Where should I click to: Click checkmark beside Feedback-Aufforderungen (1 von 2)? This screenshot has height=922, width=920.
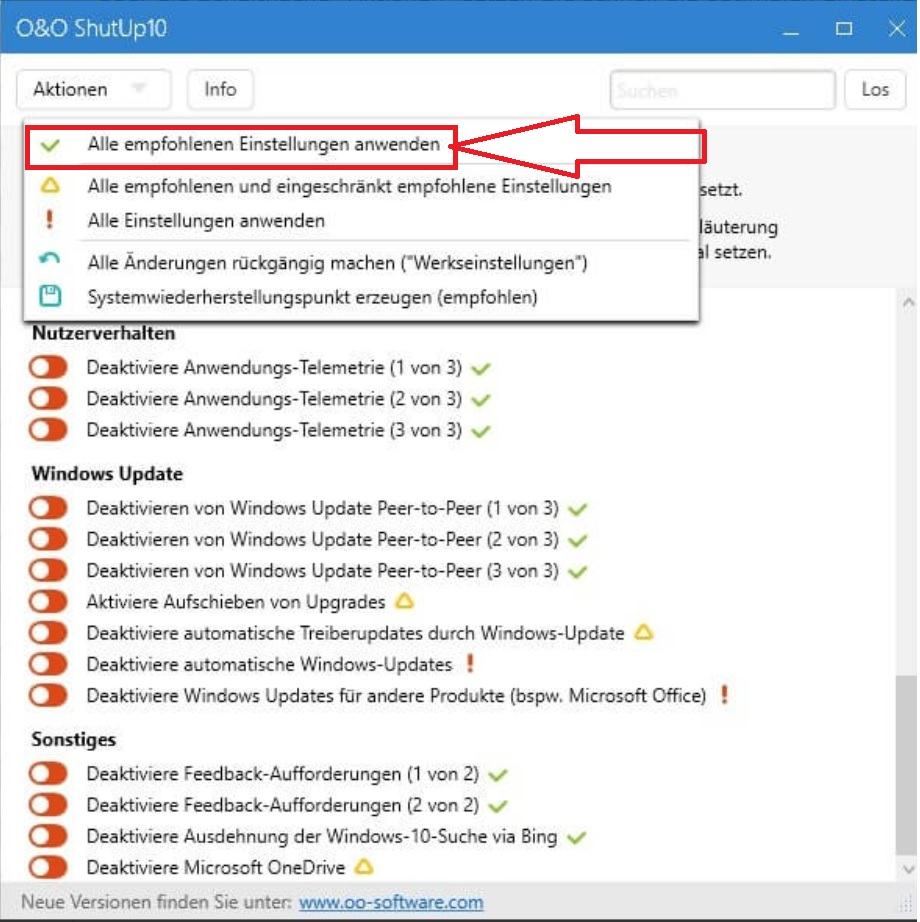pyautogui.click(x=498, y=776)
